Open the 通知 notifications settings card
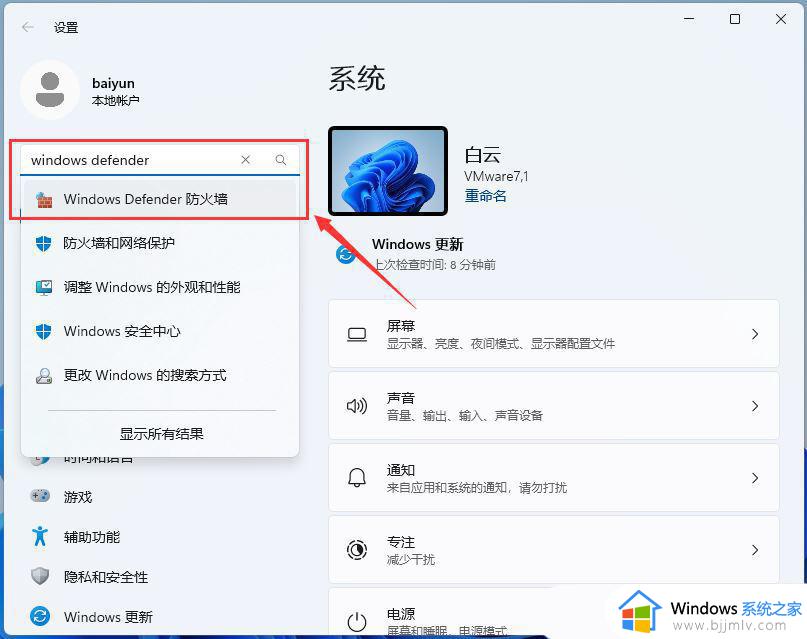This screenshot has width=807, height=639. 553,478
